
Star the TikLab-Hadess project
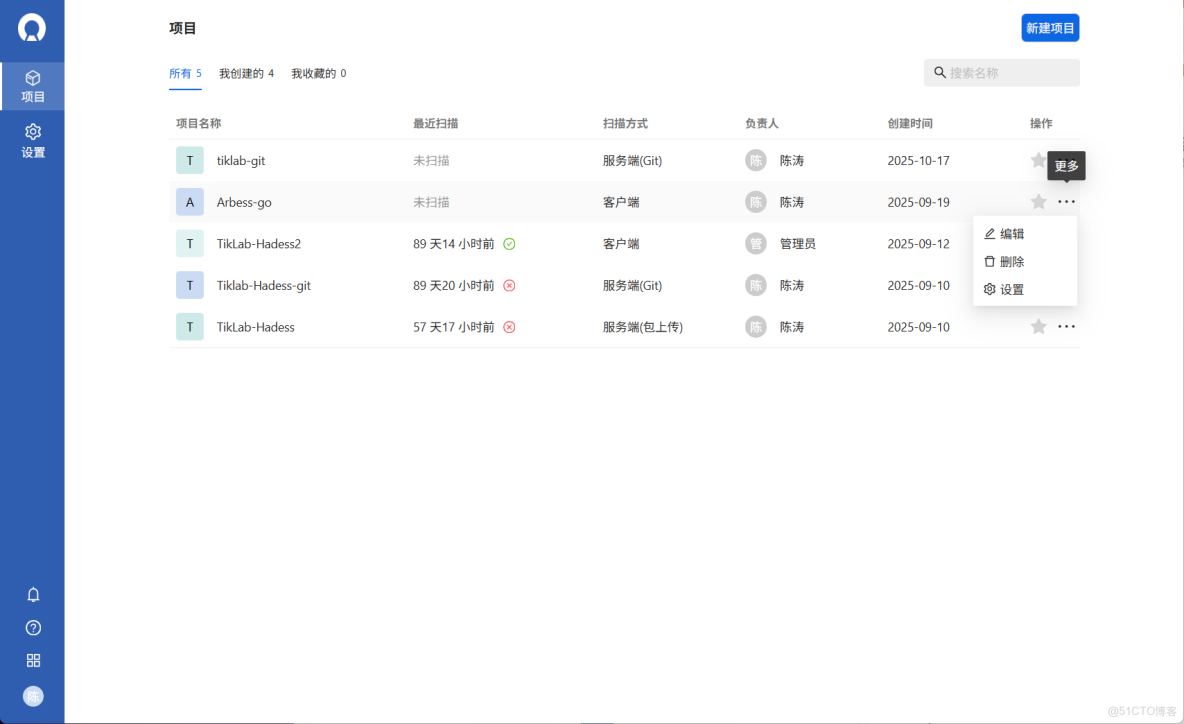1038,326
